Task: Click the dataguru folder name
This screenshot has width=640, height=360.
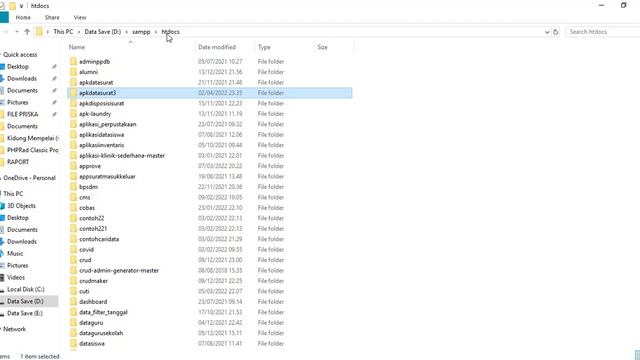Action: [91, 322]
